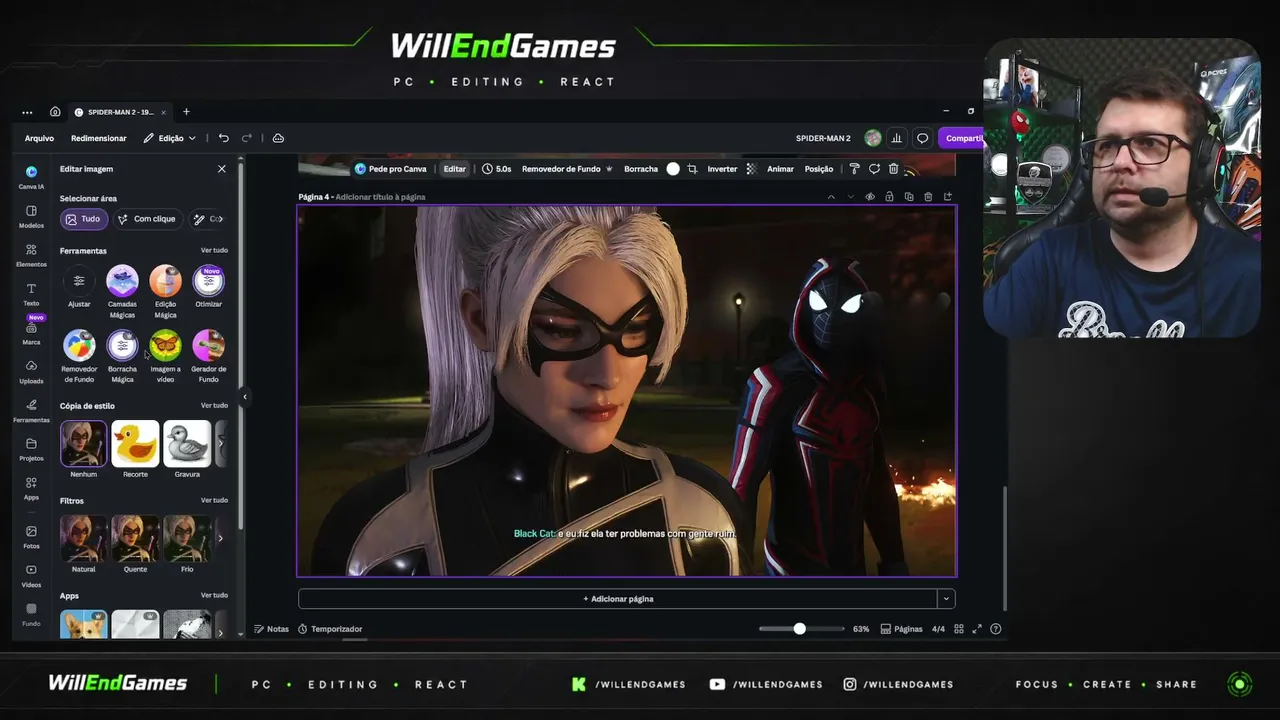
Task: Show more Cópia de estilo options
Action: [221, 443]
